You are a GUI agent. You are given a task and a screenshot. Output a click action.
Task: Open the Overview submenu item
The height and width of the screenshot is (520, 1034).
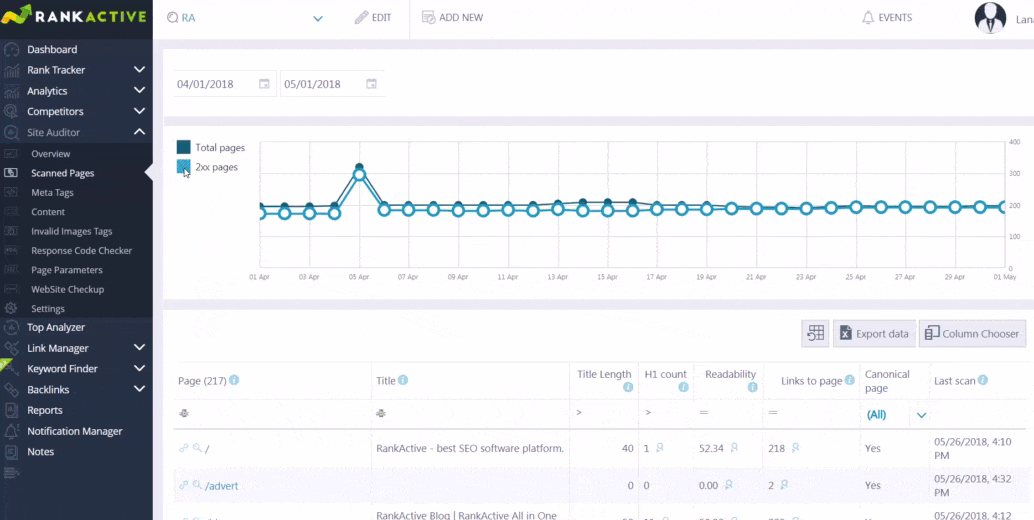click(x=50, y=154)
